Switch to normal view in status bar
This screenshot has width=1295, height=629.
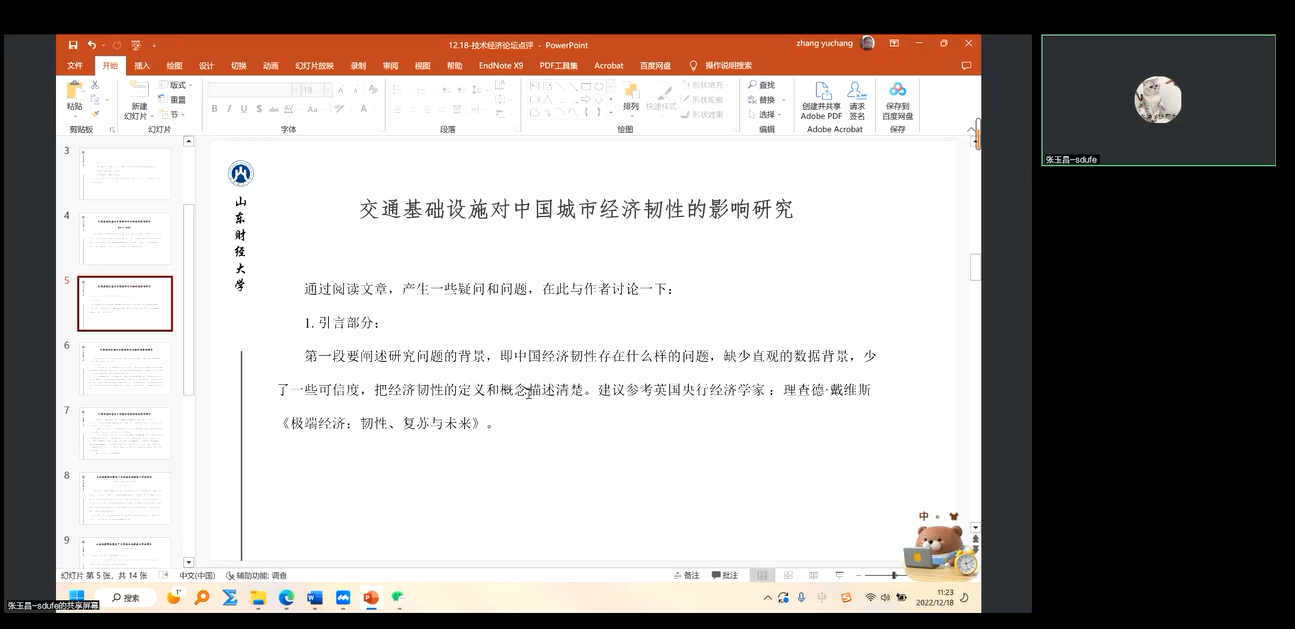[762, 576]
